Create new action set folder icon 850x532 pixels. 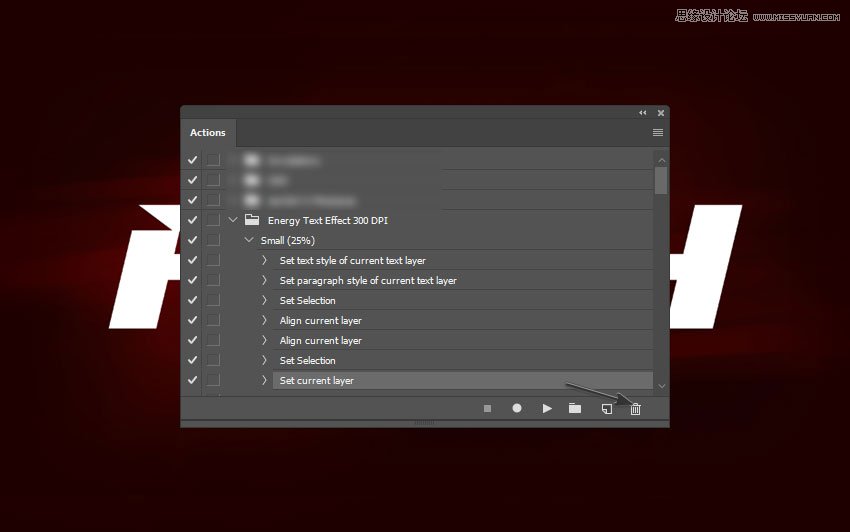[575, 409]
